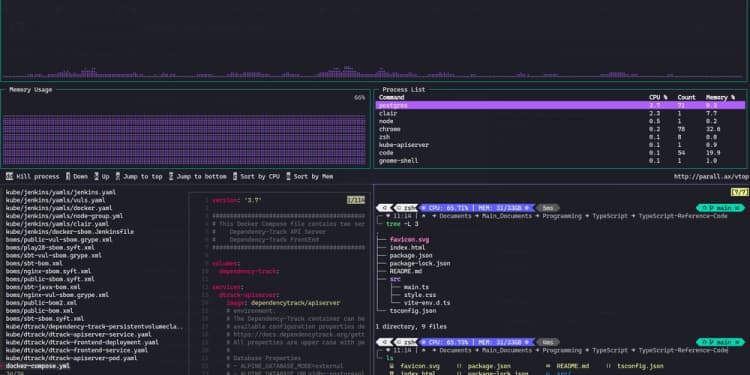Screen dimensions: 750x375
Task: Click the dependencytrack/apiserver image line
Action: coord(283,303)
